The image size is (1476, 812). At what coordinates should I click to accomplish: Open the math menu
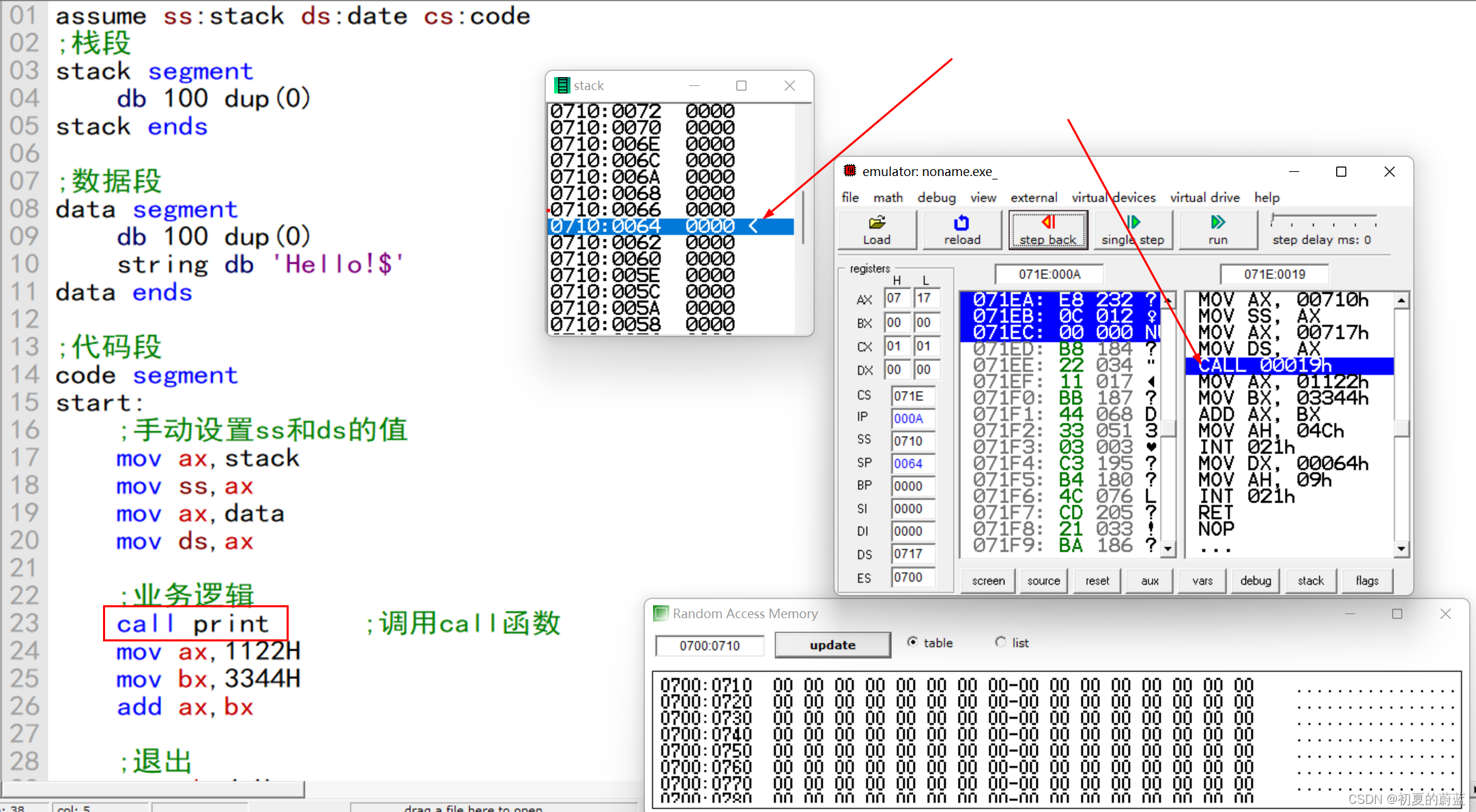coord(888,197)
